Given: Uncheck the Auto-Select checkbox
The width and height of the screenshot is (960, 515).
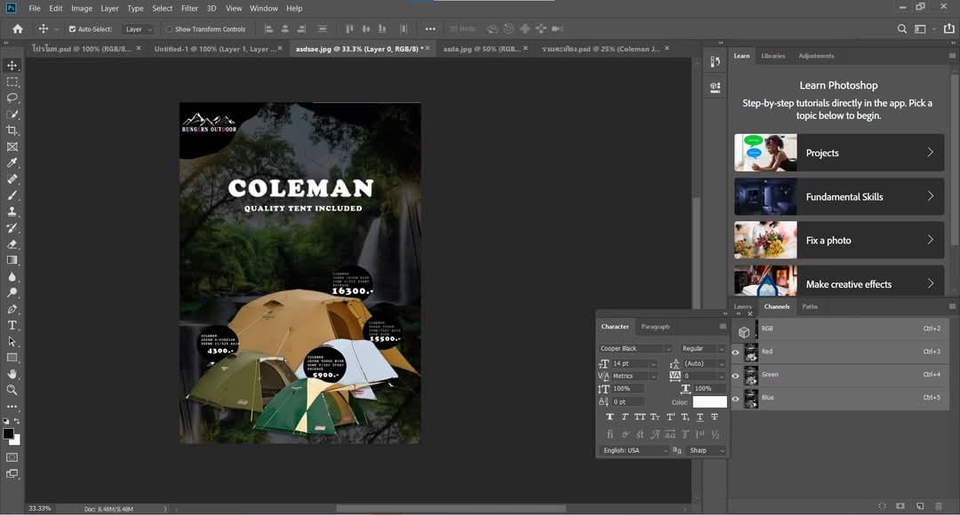Looking at the screenshot, I should pos(72,29).
